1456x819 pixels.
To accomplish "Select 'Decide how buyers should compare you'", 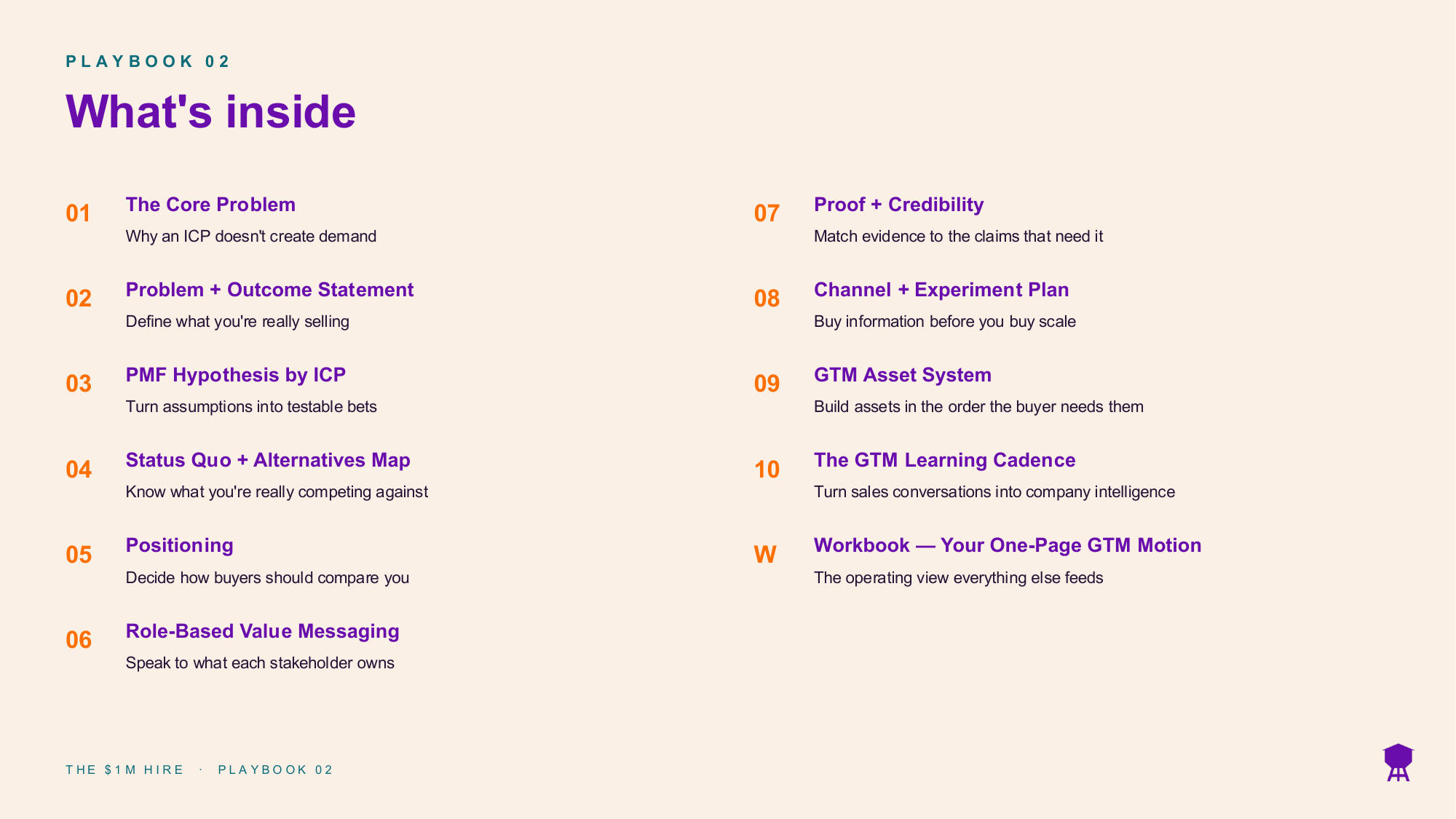I will coord(267,578).
